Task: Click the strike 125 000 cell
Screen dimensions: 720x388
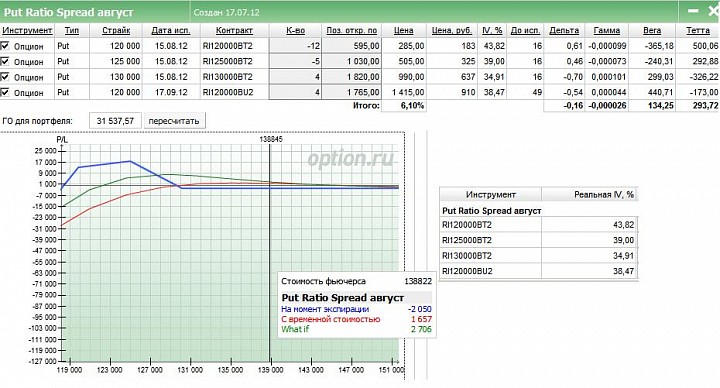Action: pyautogui.click(x=125, y=61)
